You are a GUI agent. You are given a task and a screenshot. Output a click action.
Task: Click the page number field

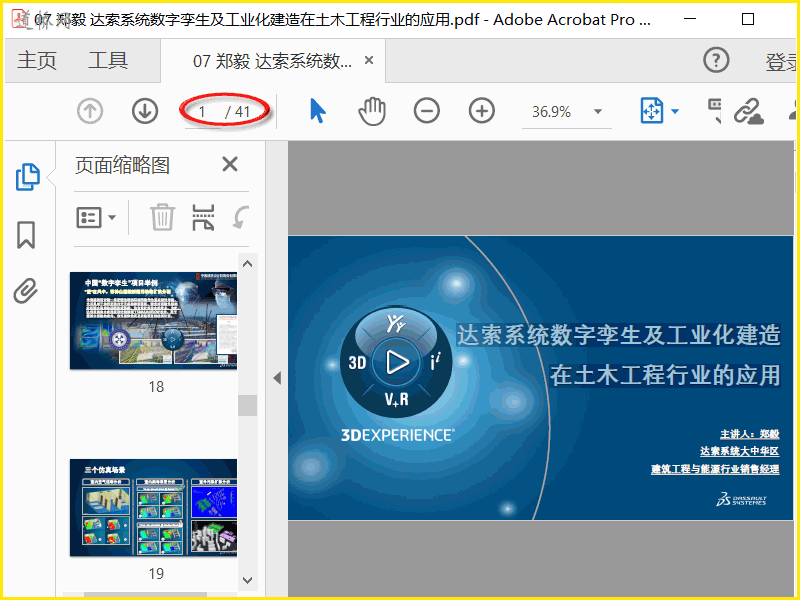203,112
